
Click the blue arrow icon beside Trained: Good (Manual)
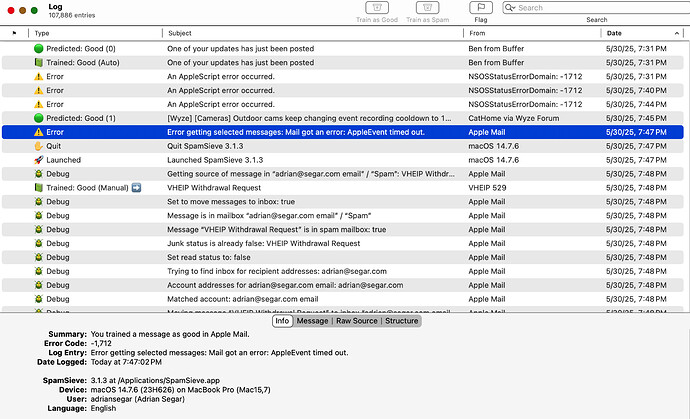pos(136,188)
